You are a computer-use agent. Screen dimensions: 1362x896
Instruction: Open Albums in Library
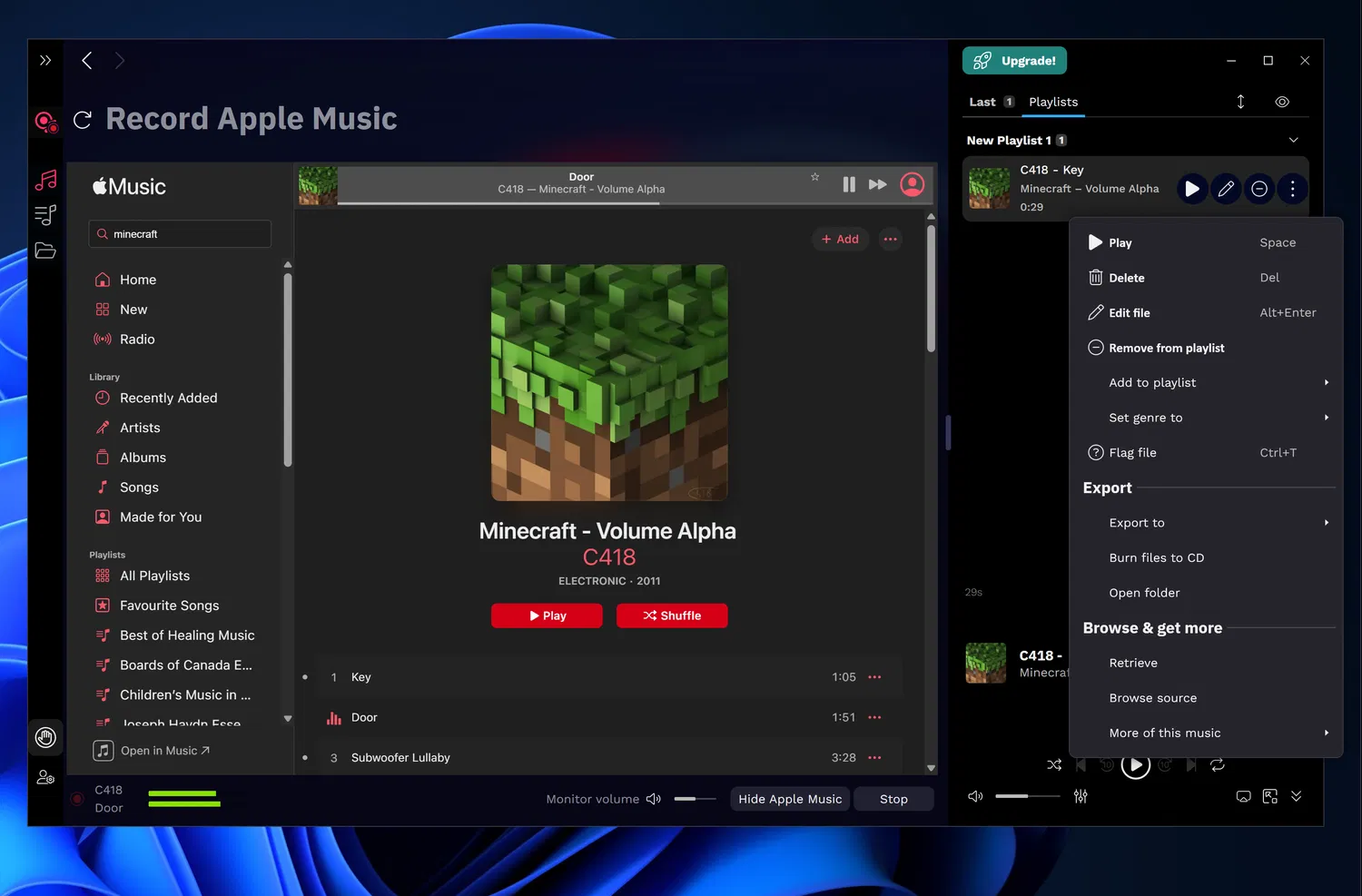pos(143,458)
